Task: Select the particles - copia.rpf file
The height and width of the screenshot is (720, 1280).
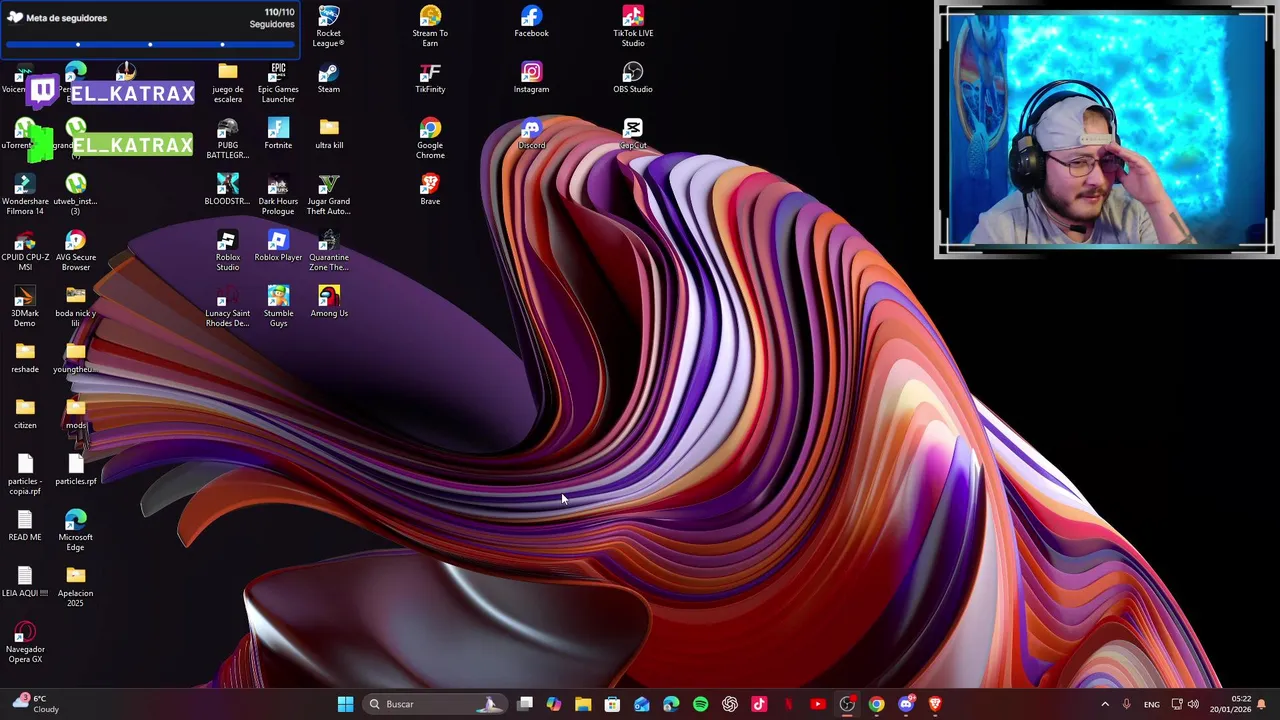Action: coord(25,474)
